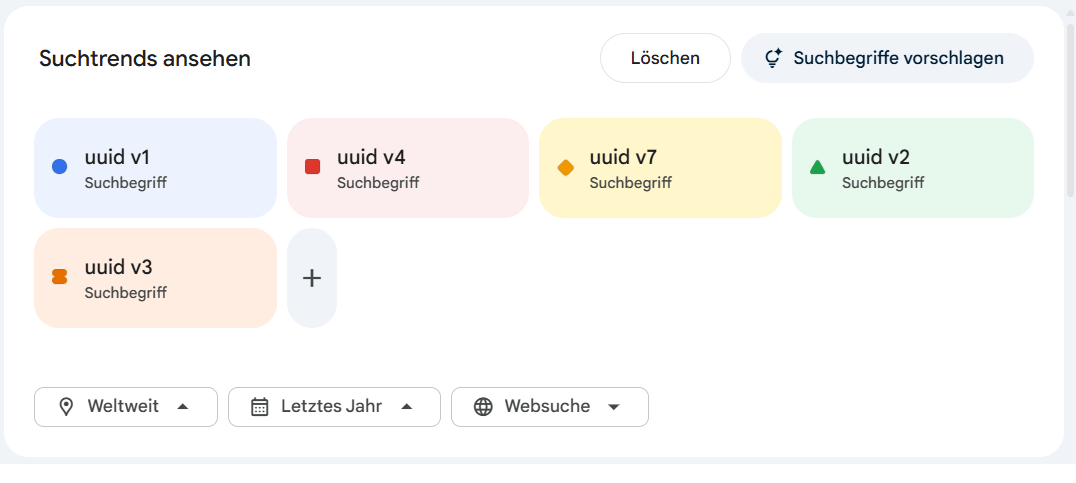Click the lightbulb icon on Suchbegriffe vorschlagen
This screenshot has height=483, width=1076.
coord(772,58)
